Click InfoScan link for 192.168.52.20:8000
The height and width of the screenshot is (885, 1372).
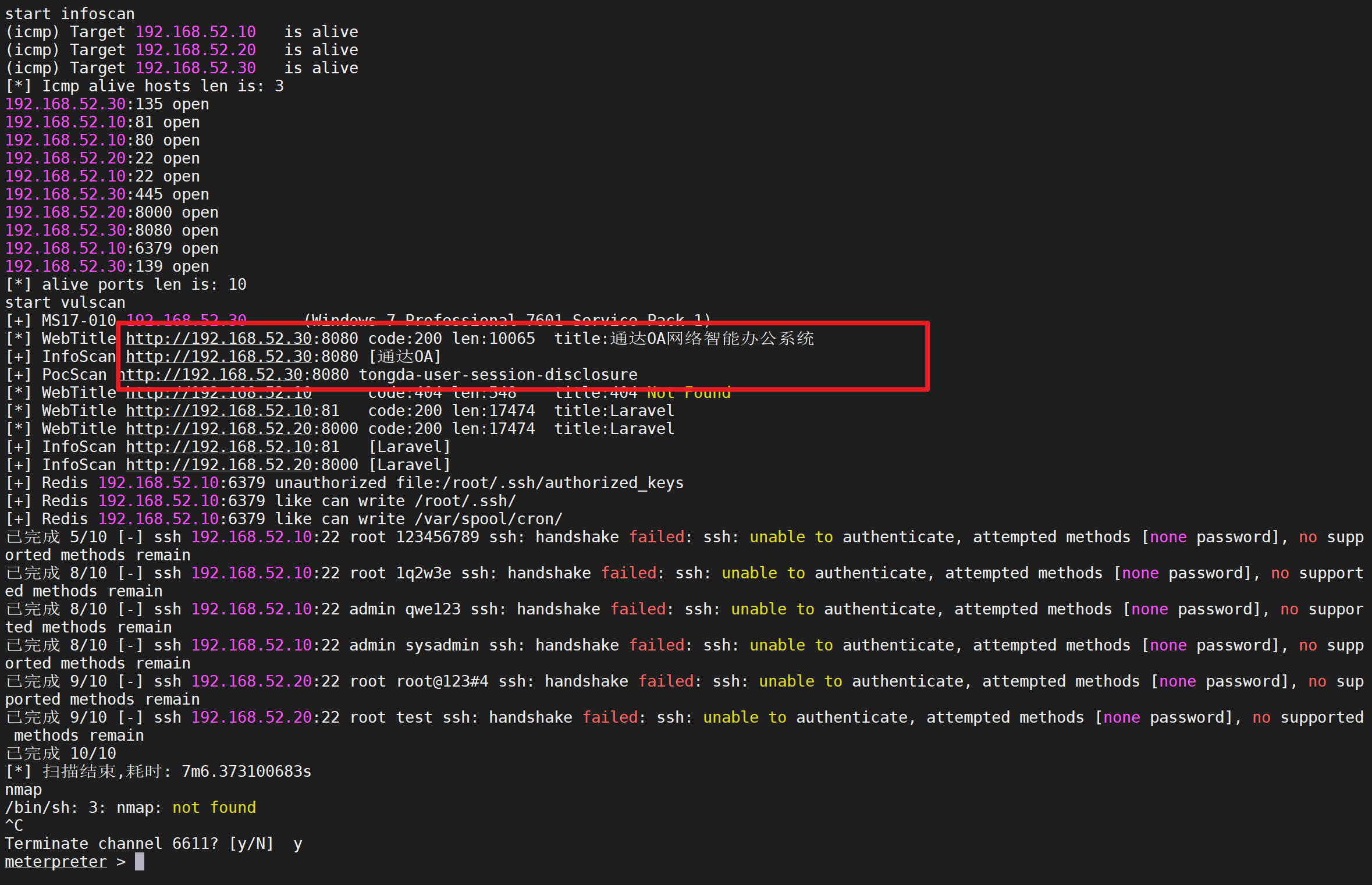[x=218, y=465]
